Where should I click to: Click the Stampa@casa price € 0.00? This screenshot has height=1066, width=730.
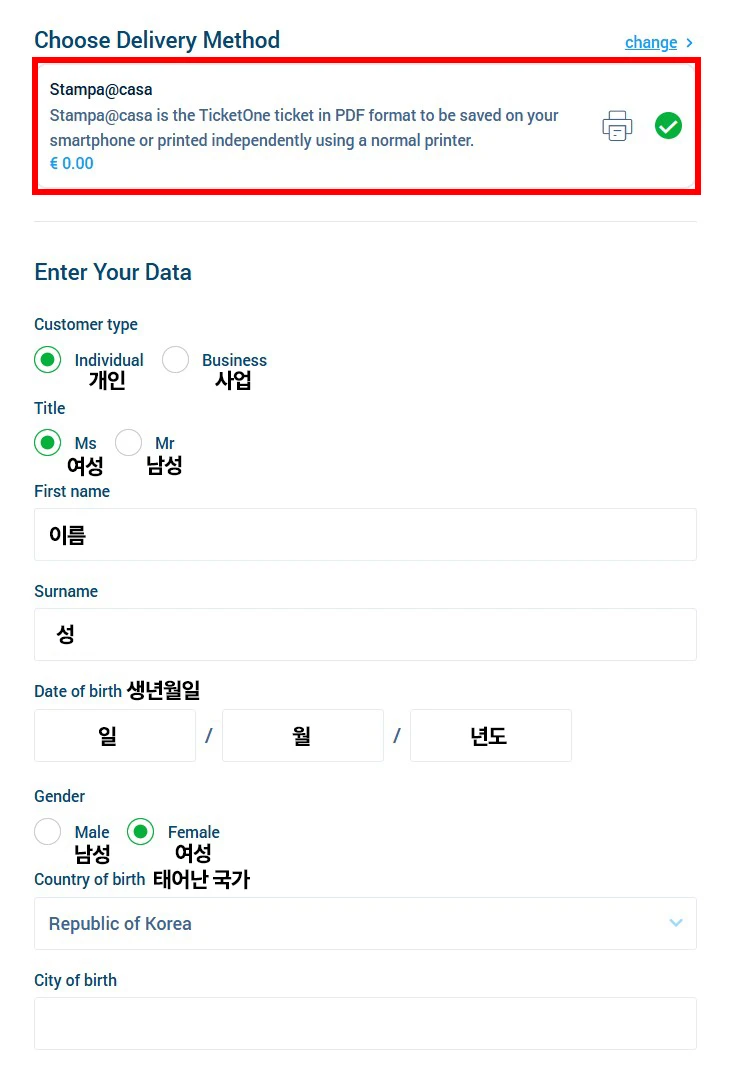click(72, 164)
